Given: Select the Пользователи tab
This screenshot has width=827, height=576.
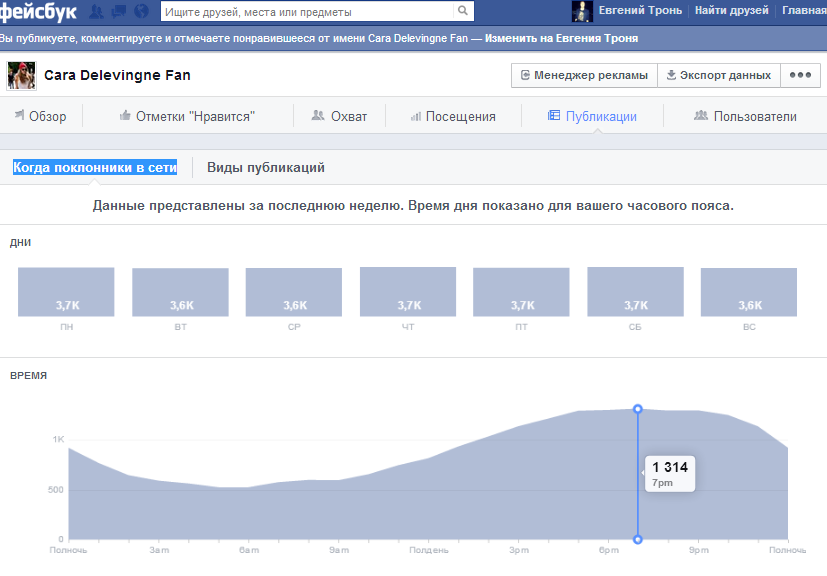Looking at the screenshot, I should click(745, 116).
